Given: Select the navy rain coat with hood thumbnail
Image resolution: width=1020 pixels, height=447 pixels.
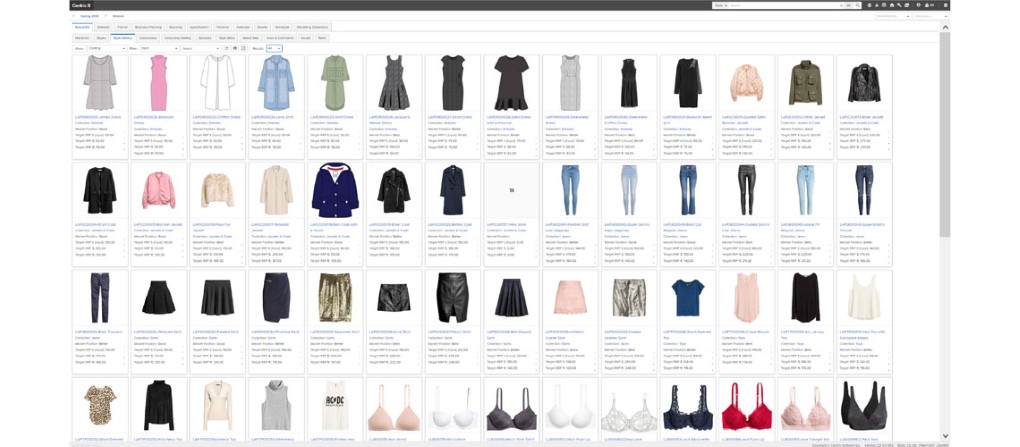Looking at the screenshot, I should 335,190.
